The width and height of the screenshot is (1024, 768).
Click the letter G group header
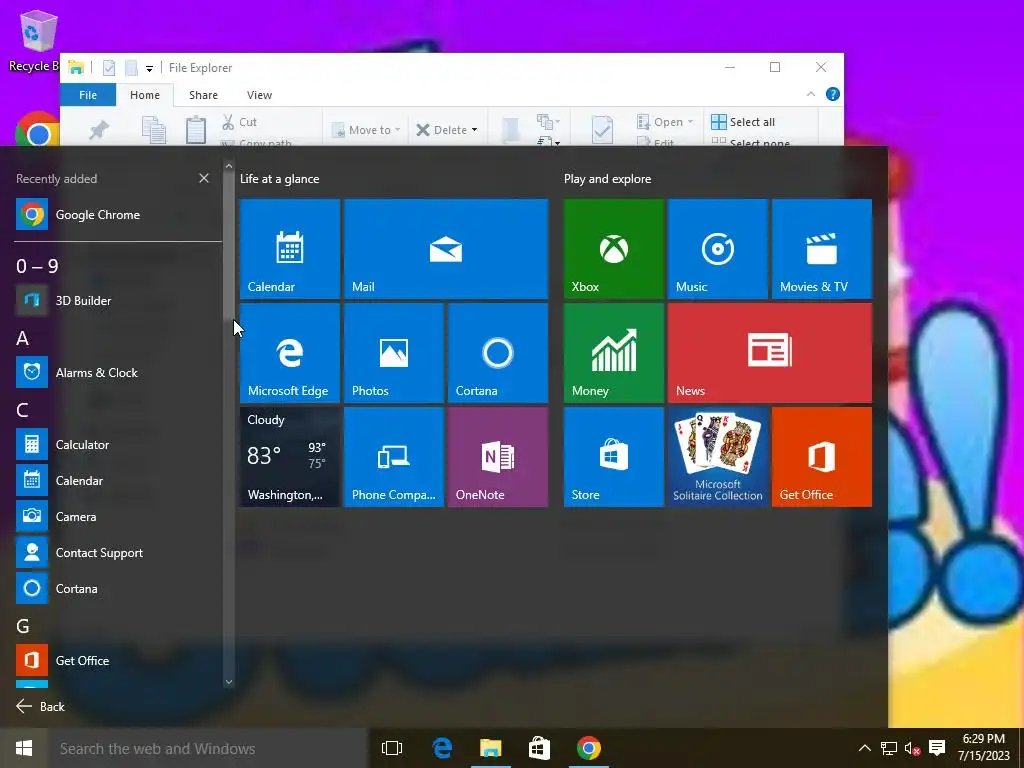[x=23, y=626]
